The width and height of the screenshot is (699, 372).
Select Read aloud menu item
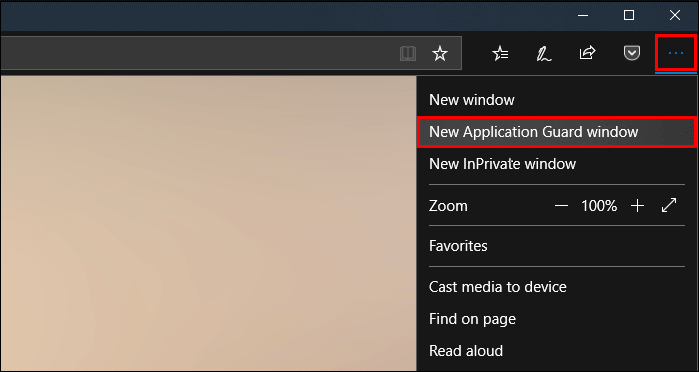click(x=557, y=351)
